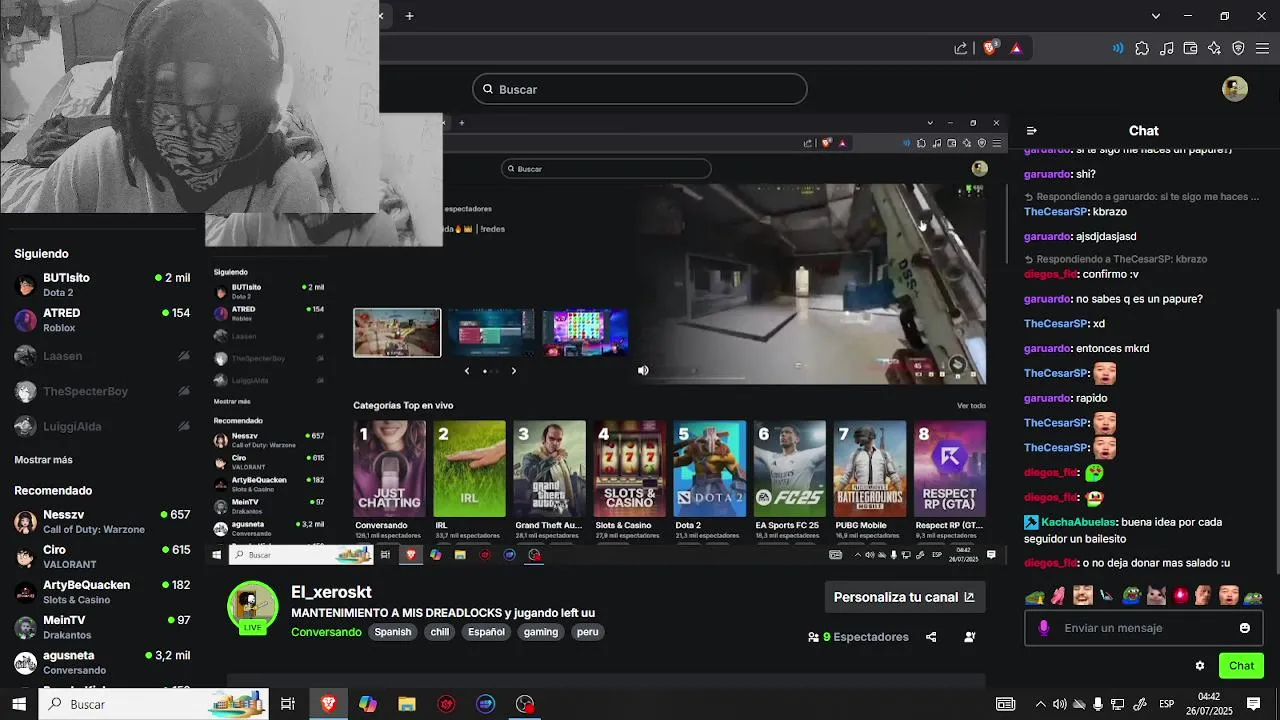Viewport: 1280px width, 720px height.
Task: Open the Brave Wallet icon
Action: (1190, 48)
